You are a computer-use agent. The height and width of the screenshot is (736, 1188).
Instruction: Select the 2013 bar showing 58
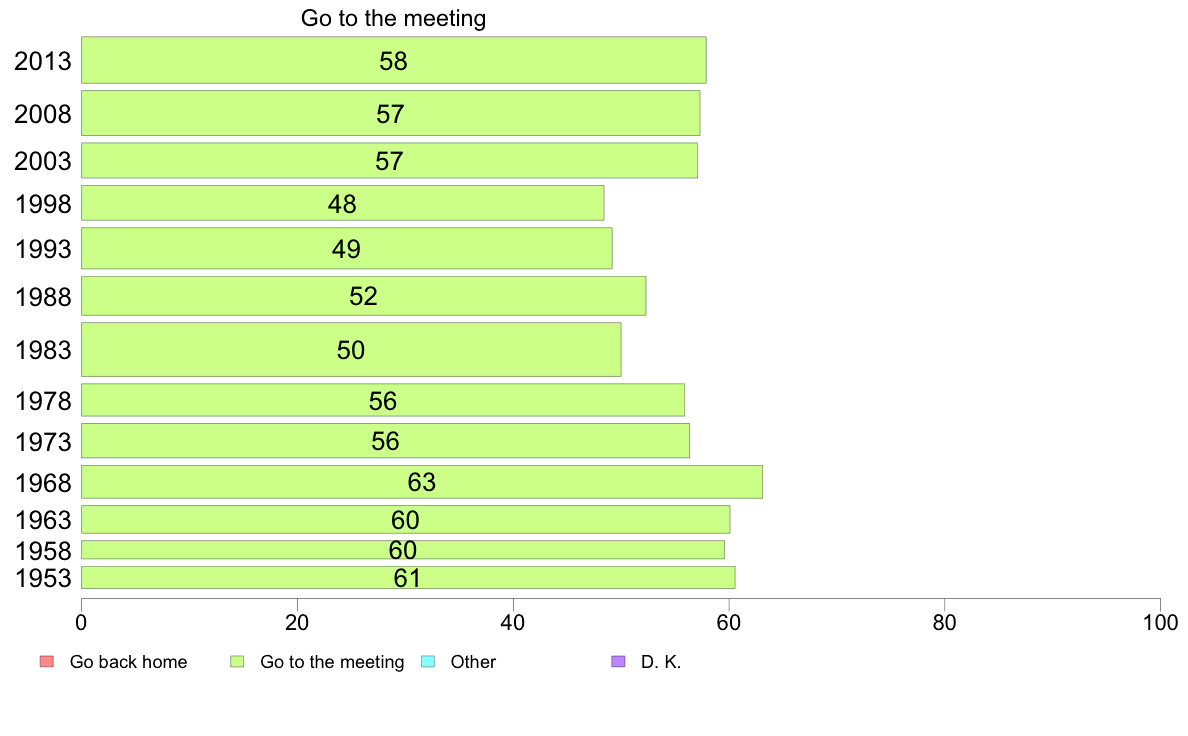394,60
